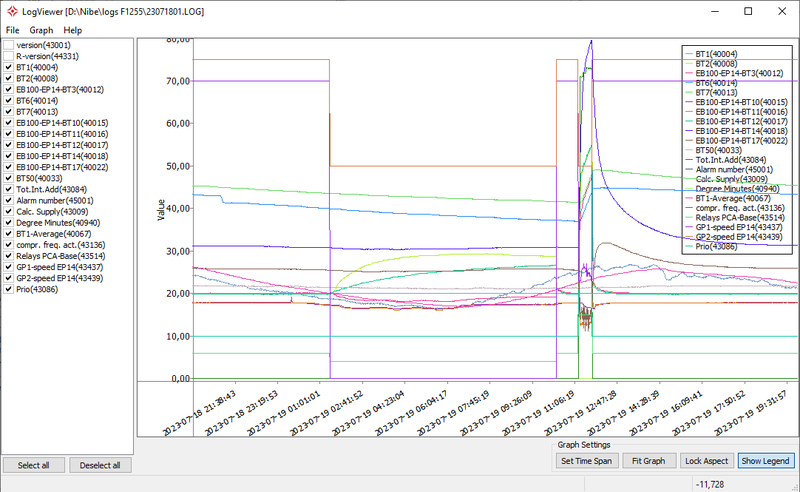Viewport: 800px width, 492px height.
Task: Toggle Tot.Int.Add(43084) checkbox
Action: 8,189
